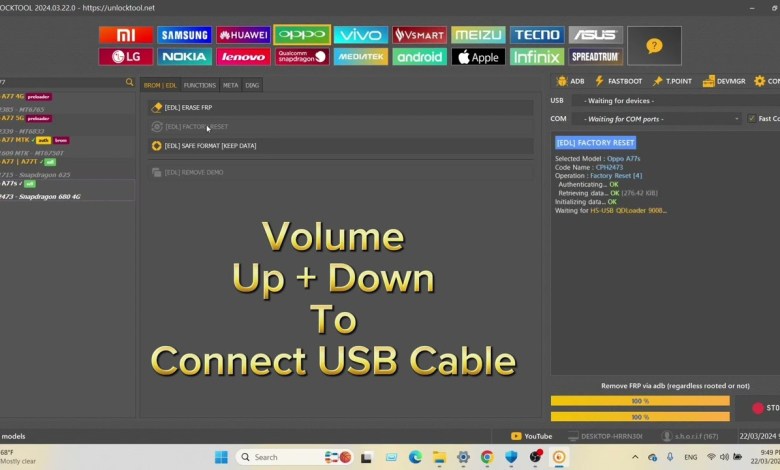The height and width of the screenshot is (470, 780).
Task: Click the taskbar Search box
Action: click(294, 457)
